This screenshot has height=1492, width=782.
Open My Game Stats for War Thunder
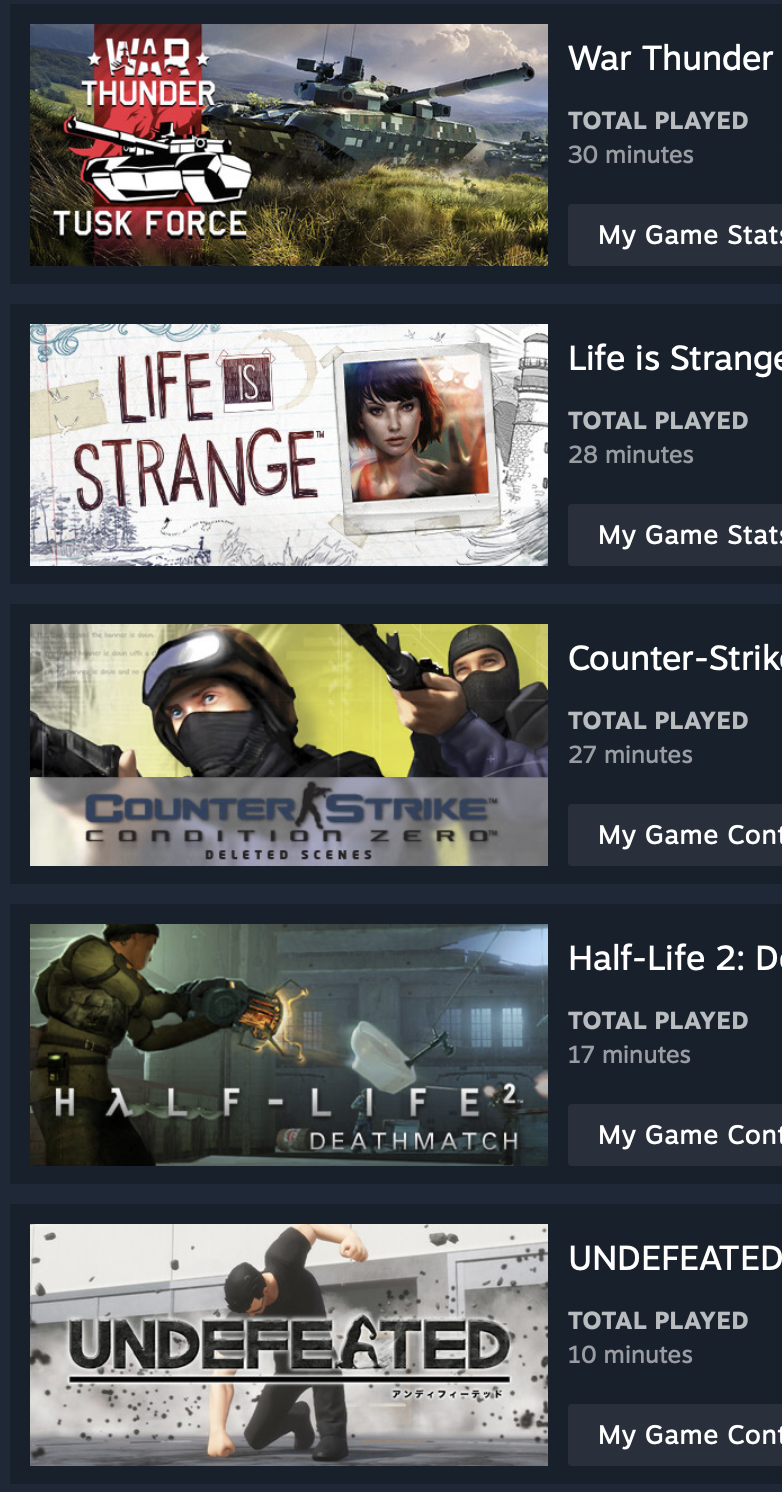point(675,235)
